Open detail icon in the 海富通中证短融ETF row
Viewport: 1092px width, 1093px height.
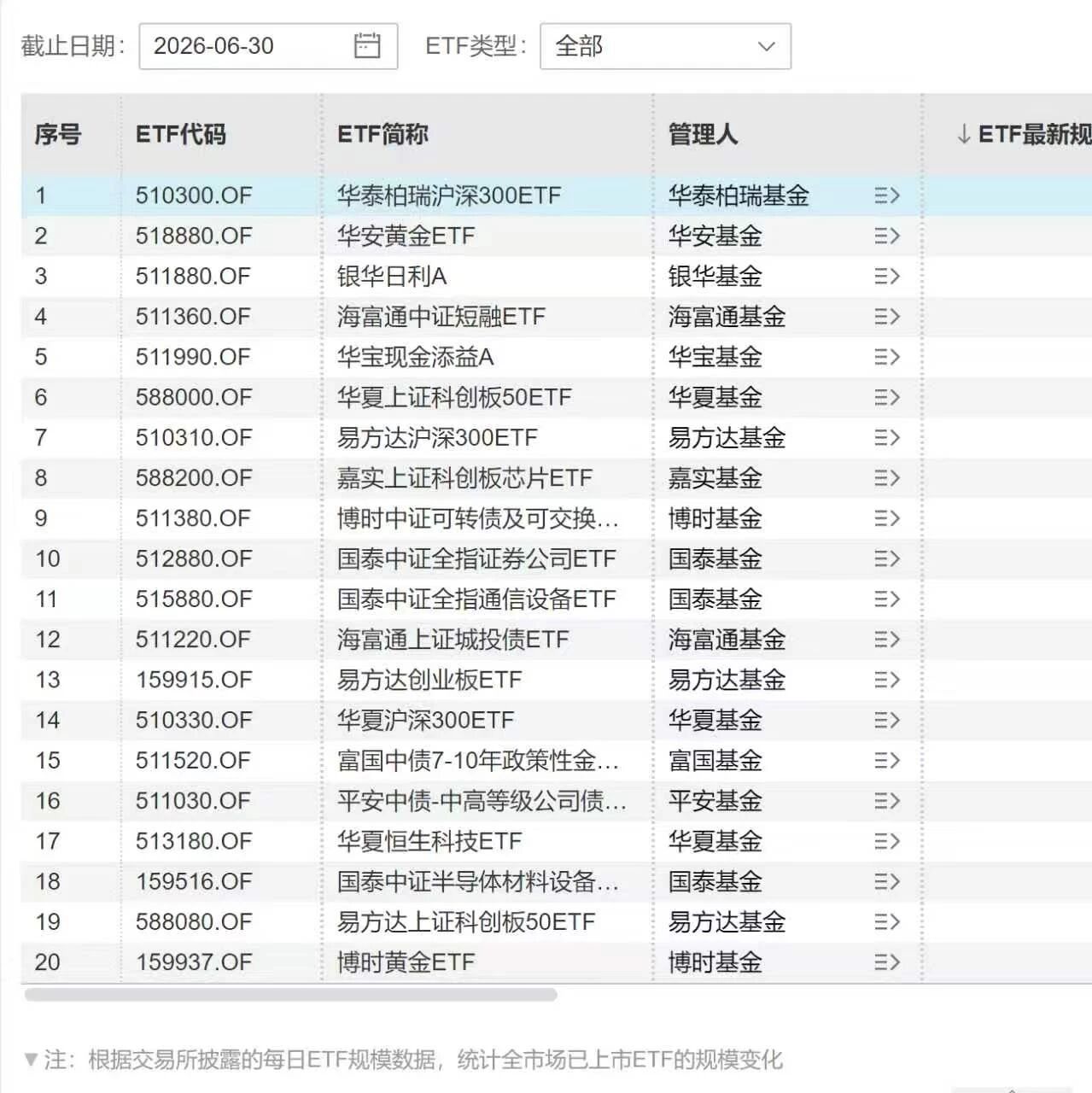[887, 317]
